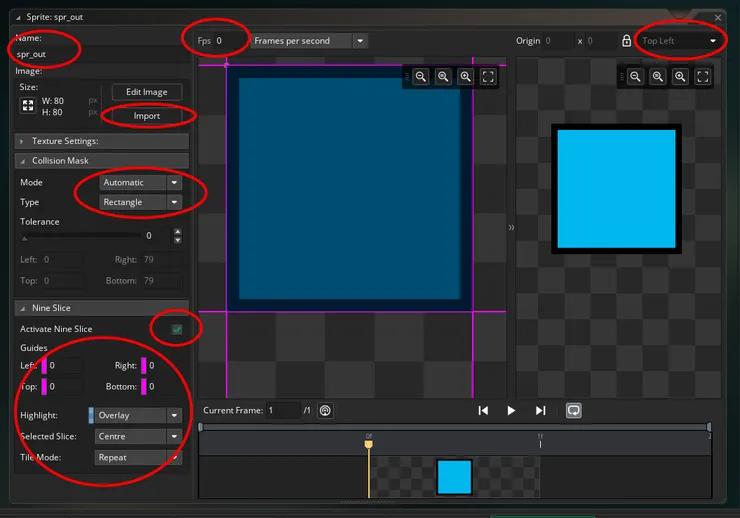This screenshot has width=740, height=518.
Task: Click the Right guide value field
Action: [165, 366]
